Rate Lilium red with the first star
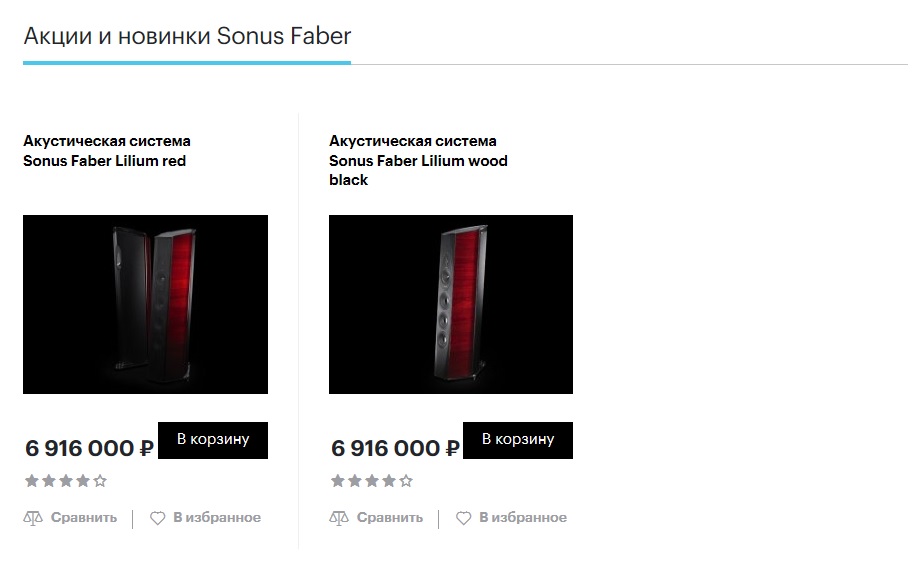Image resolution: width=923 pixels, height=575 pixels. click(x=32, y=481)
